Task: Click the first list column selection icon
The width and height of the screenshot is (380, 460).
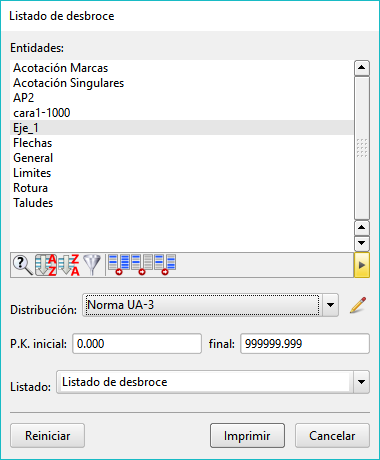Action: [x=119, y=265]
